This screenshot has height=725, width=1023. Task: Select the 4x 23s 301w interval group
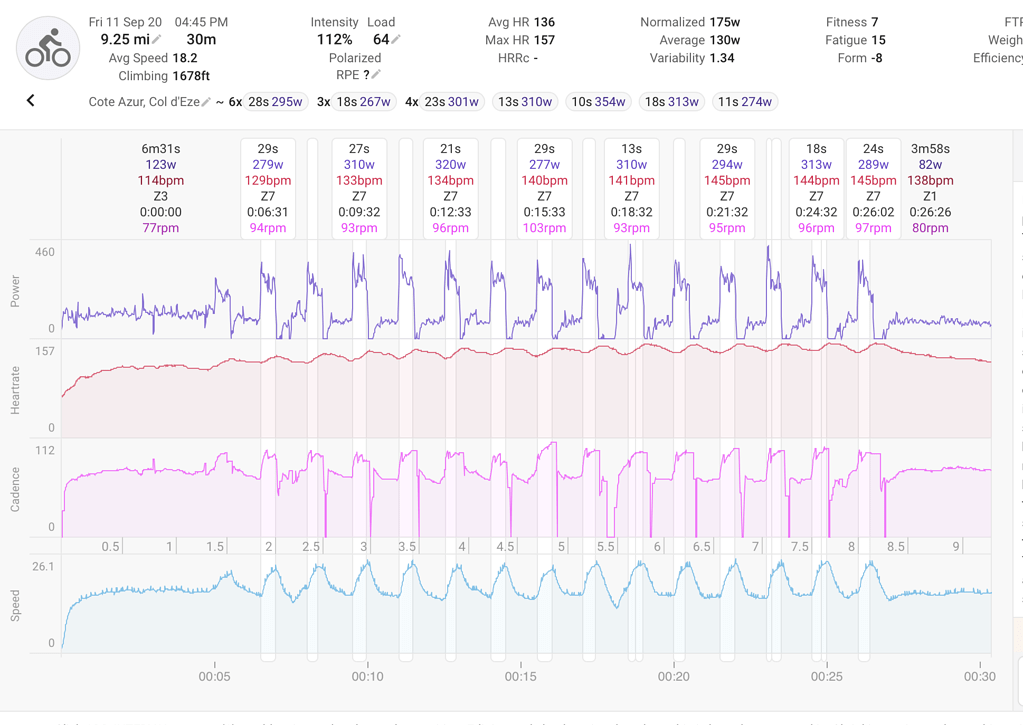[x=452, y=101]
